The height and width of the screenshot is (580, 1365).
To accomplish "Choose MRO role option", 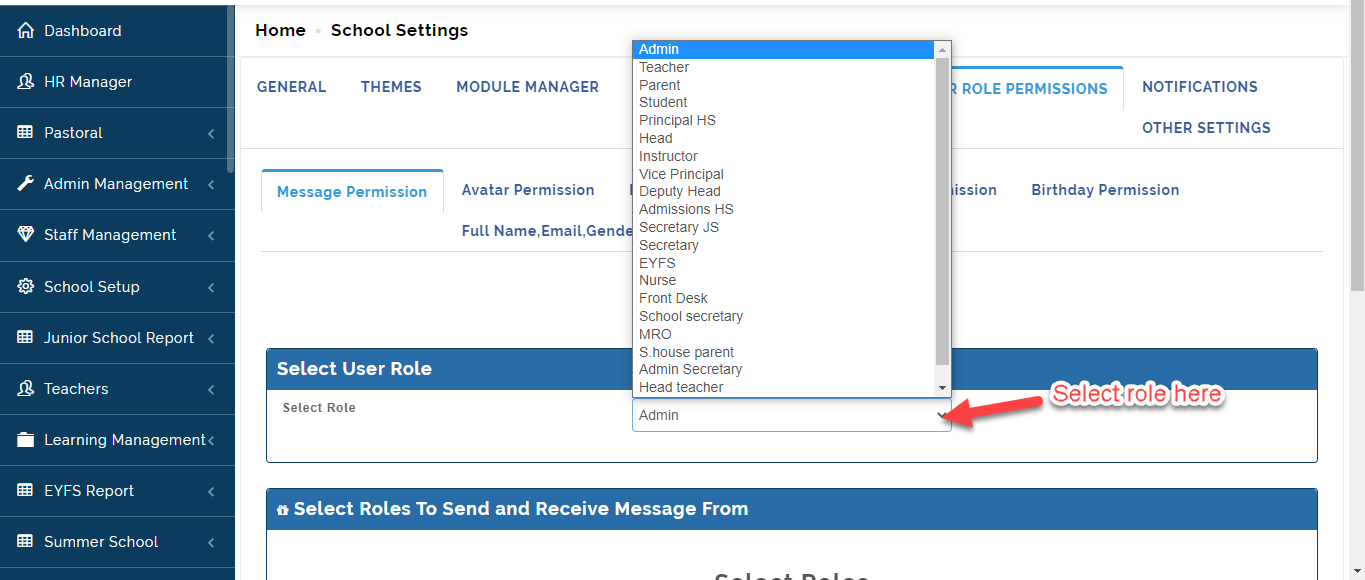I will (x=783, y=334).
